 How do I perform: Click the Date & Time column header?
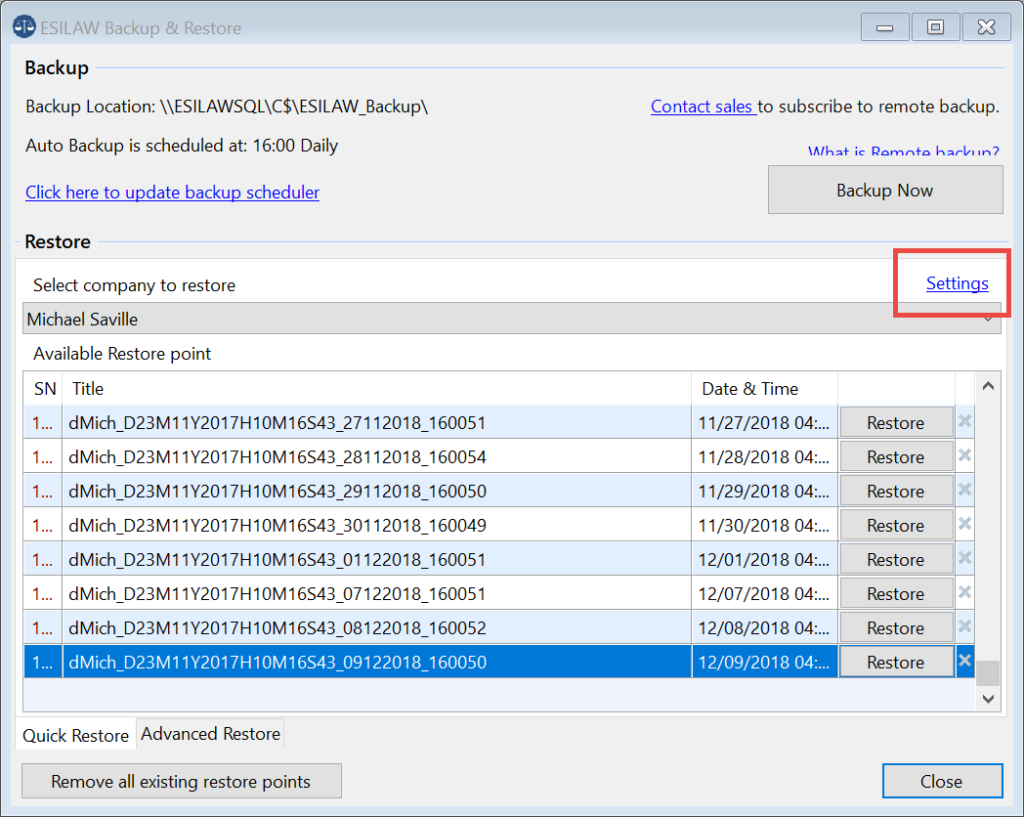coord(764,389)
